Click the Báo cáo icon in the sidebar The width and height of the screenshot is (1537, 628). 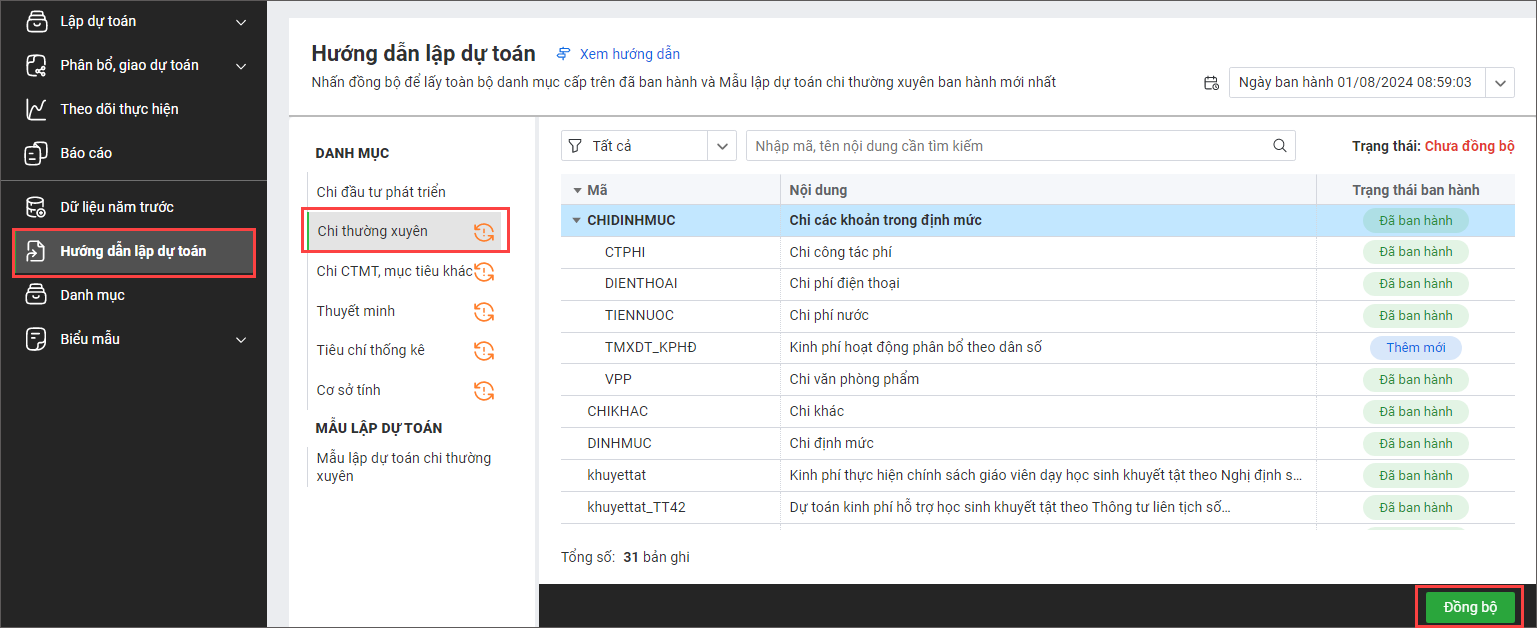[x=36, y=153]
